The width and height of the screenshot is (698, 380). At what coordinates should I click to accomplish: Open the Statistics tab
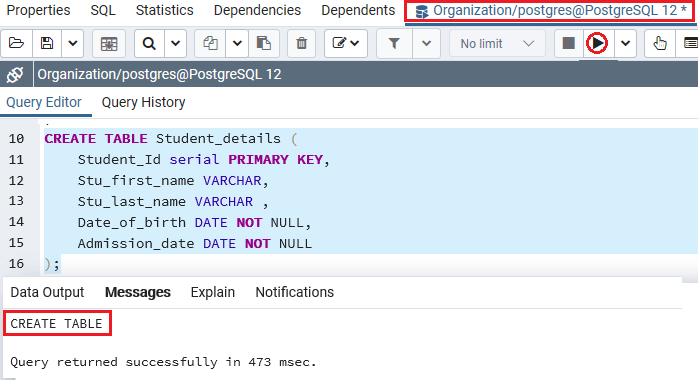tap(165, 10)
